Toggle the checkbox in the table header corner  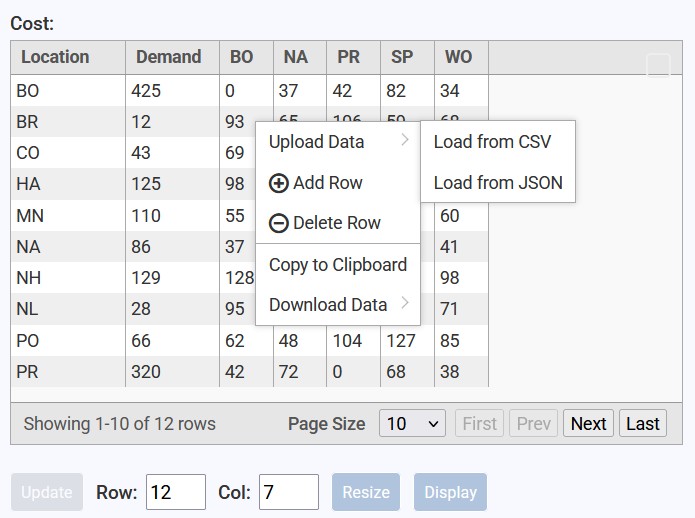coord(658,65)
